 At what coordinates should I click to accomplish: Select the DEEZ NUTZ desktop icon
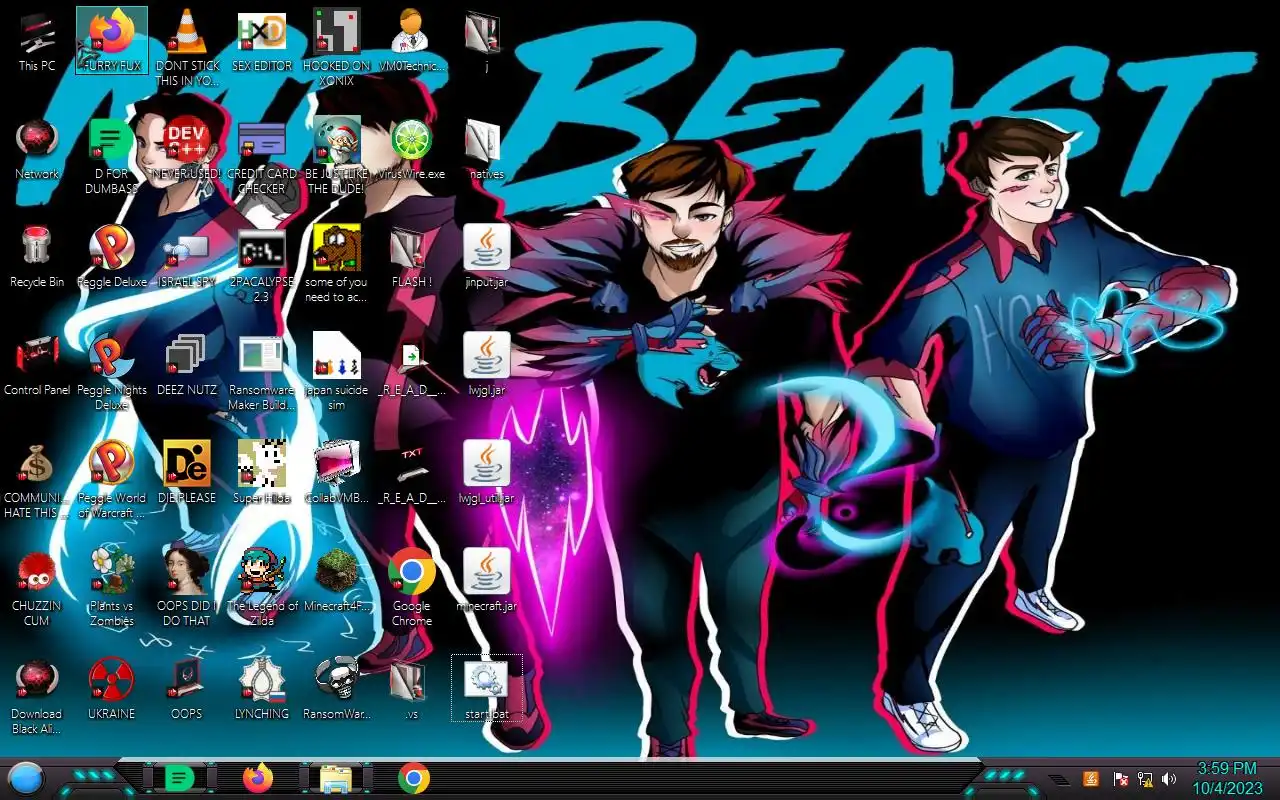187,365
